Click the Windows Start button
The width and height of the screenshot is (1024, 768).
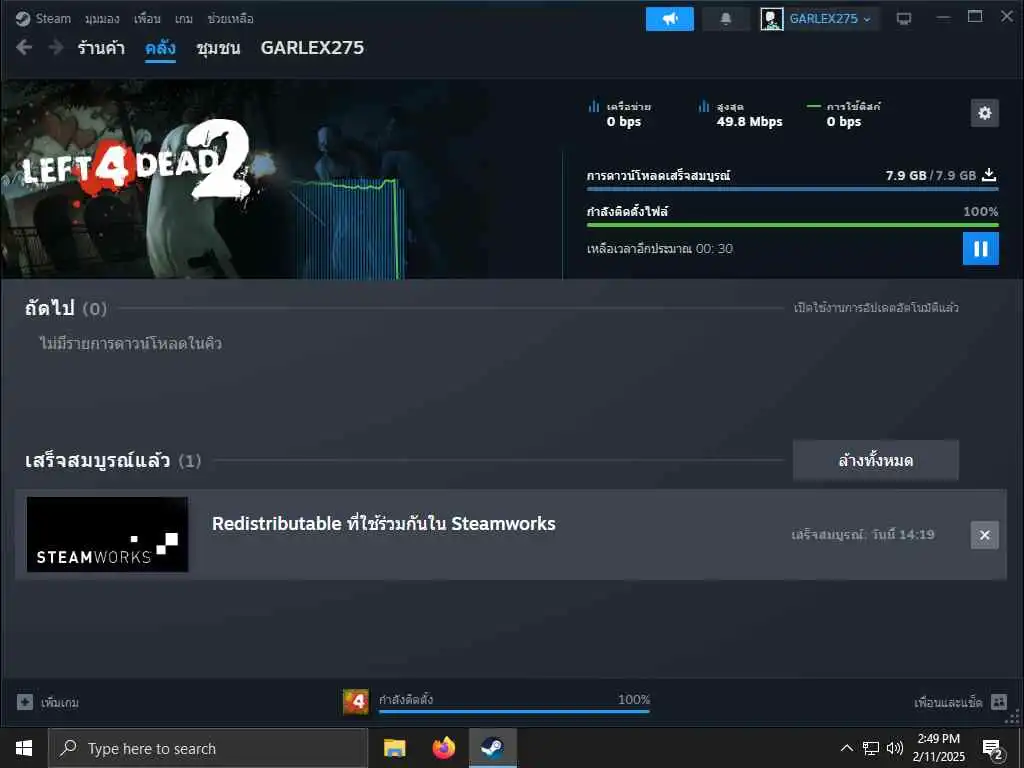[24, 748]
